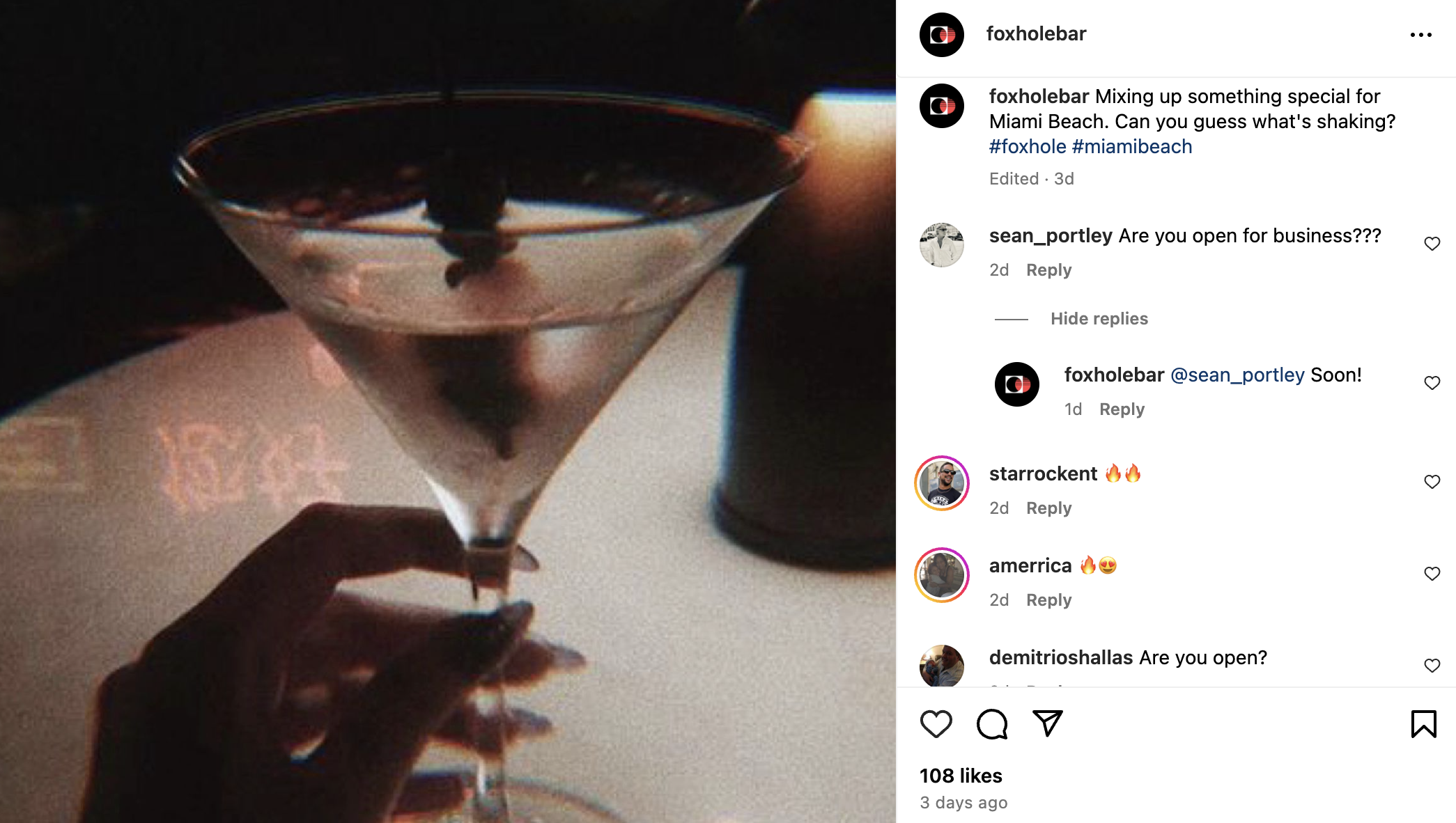Like foxholebar's 'Soon!' reply
Viewport: 1456px width, 823px height.
tap(1432, 383)
